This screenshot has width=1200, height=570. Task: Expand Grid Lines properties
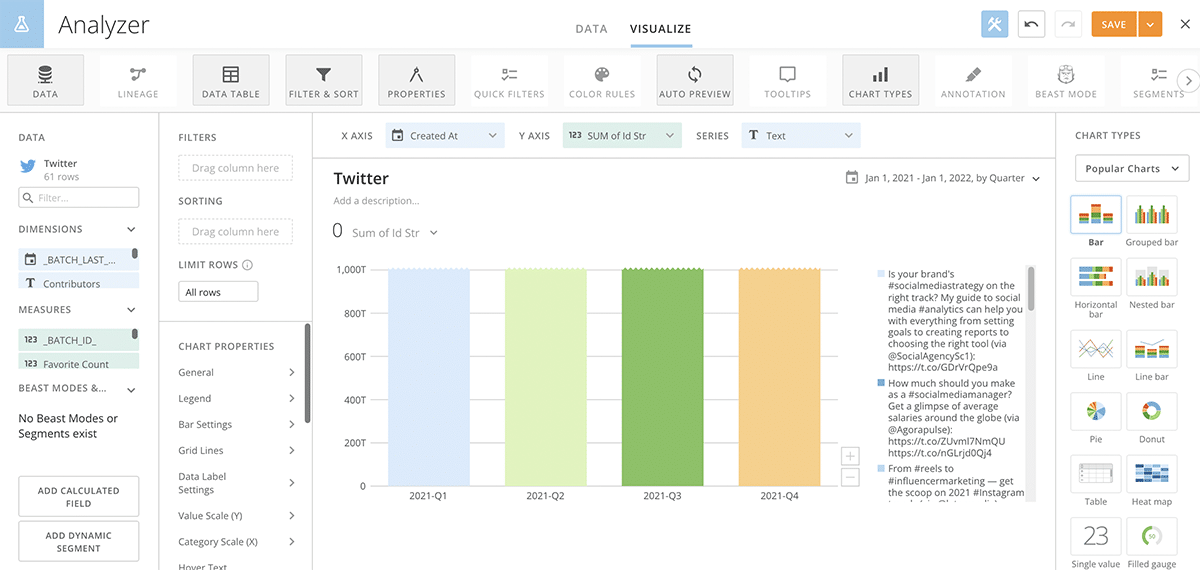coord(237,450)
